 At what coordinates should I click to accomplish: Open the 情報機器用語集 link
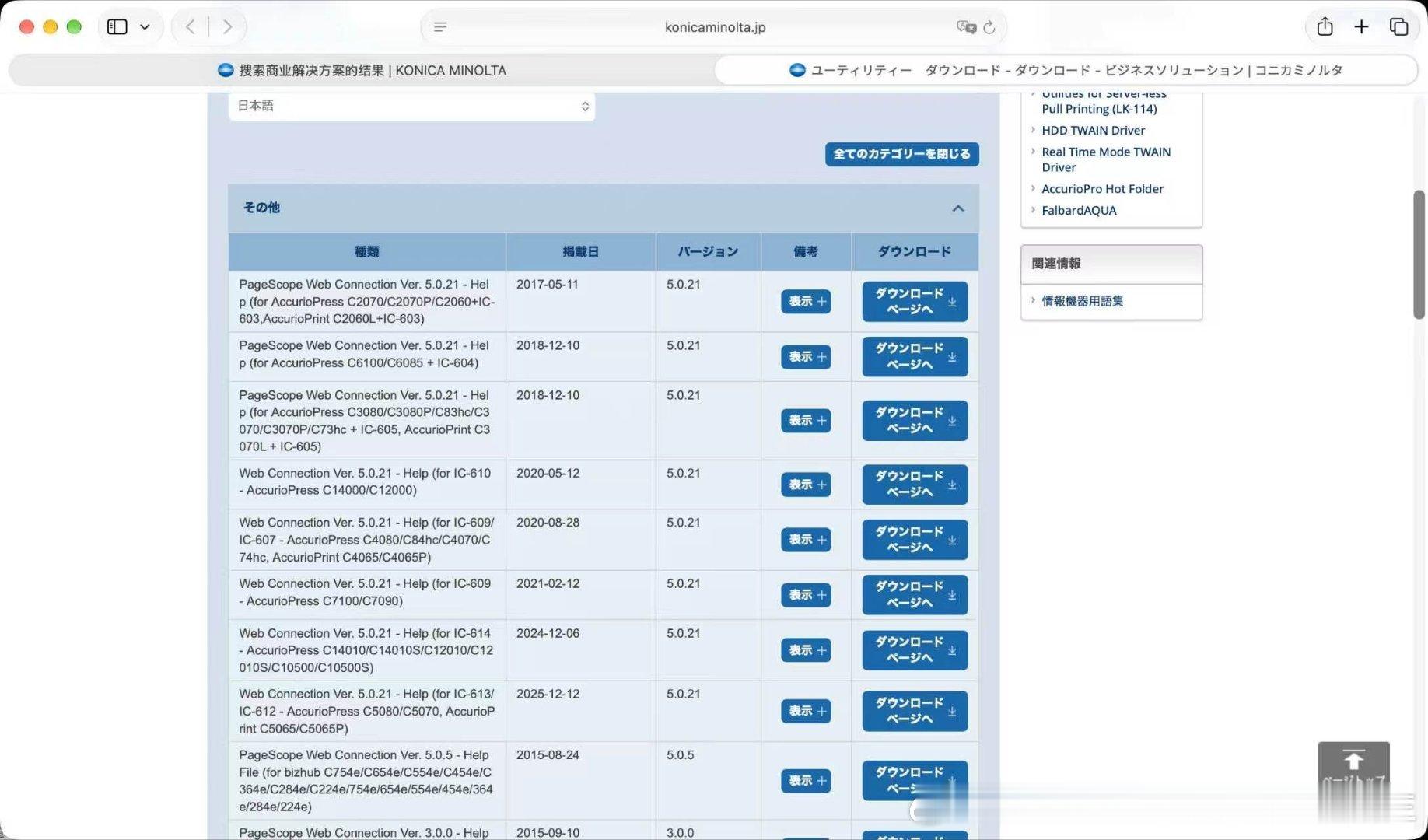click(x=1082, y=301)
